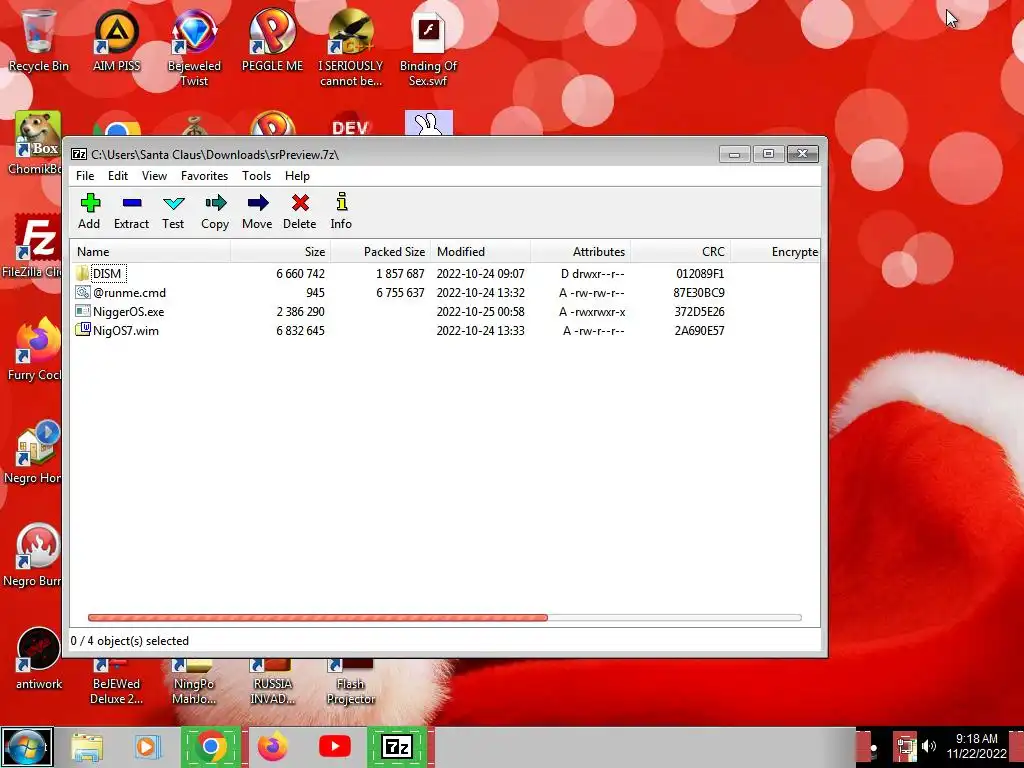
Task: Open the Flash Projector desktop shortcut
Action: [x=351, y=682]
